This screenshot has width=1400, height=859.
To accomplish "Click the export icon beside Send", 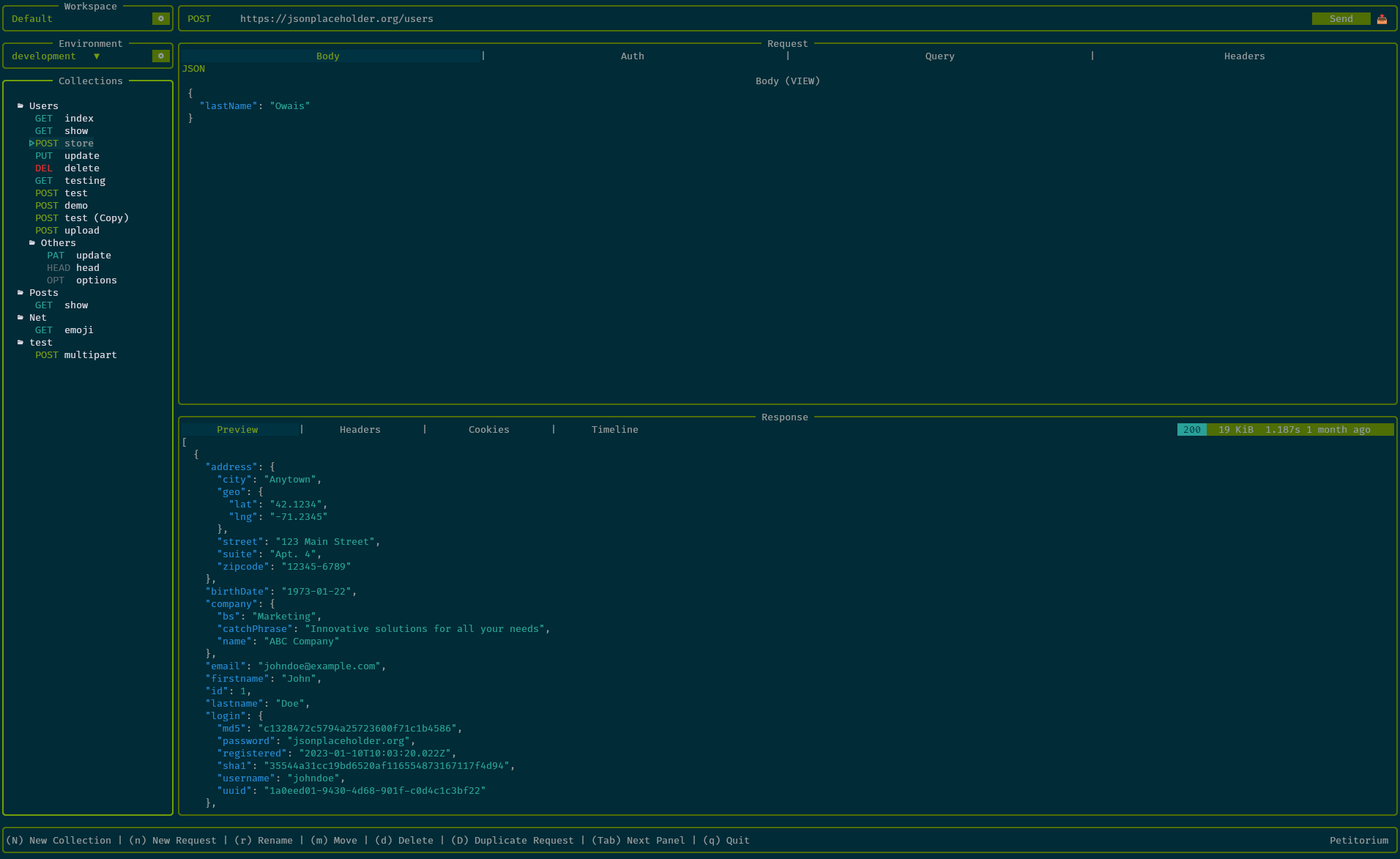I will pyautogui.click(x=1382, y=19).
